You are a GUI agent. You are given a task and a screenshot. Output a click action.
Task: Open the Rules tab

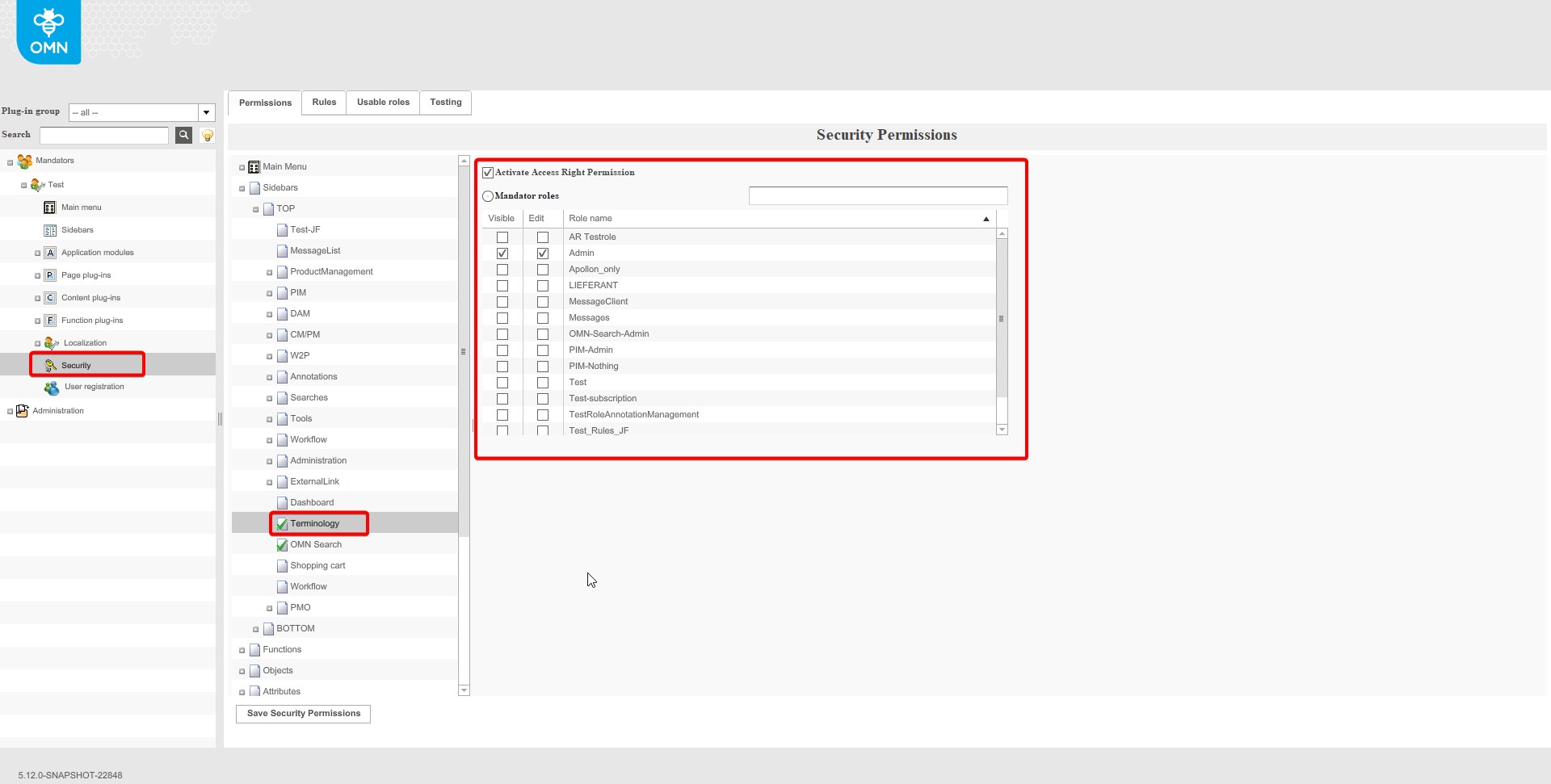[324, 103]
